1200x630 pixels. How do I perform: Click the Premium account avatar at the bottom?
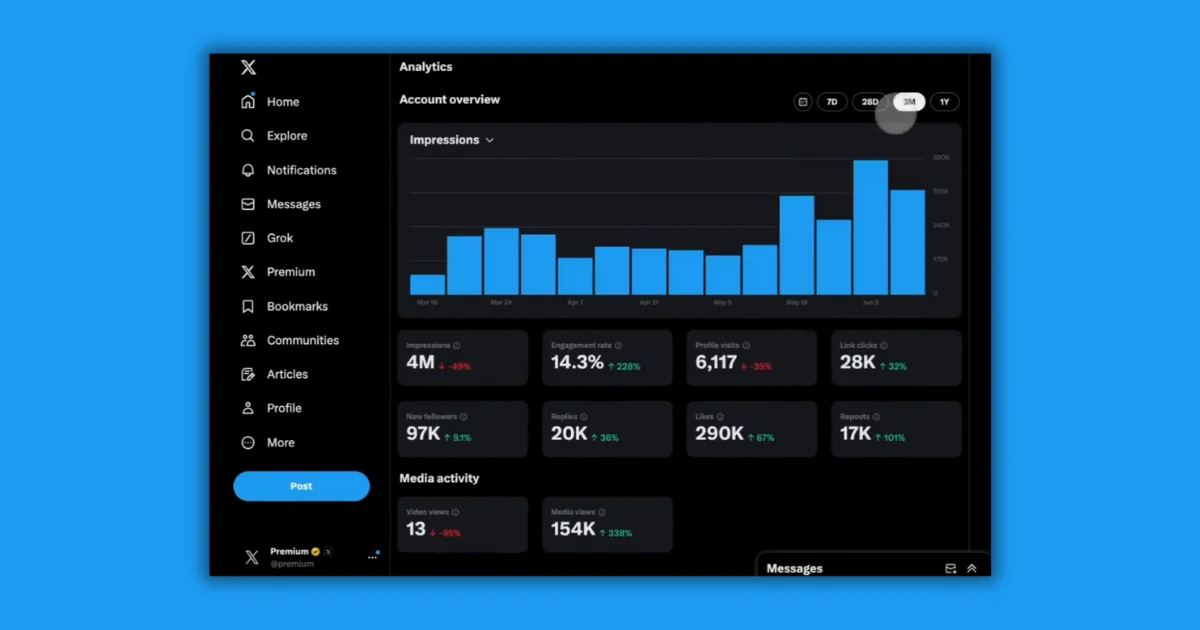point(252,557)
